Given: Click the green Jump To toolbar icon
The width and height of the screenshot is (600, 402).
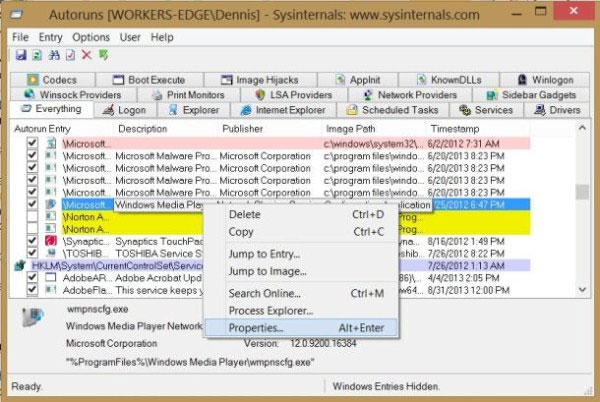Looking at the screenshot, I should (103, 55).
